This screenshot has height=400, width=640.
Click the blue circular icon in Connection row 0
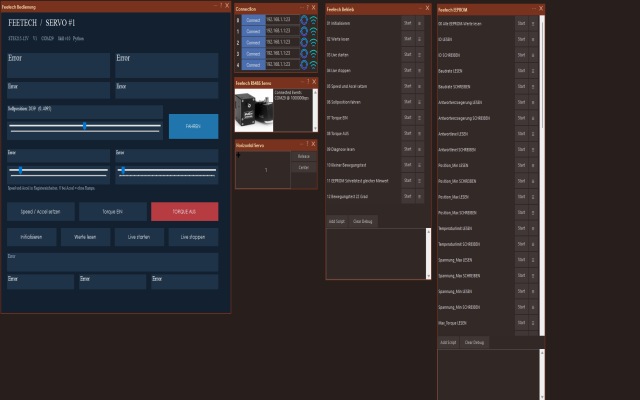point(304,20)
